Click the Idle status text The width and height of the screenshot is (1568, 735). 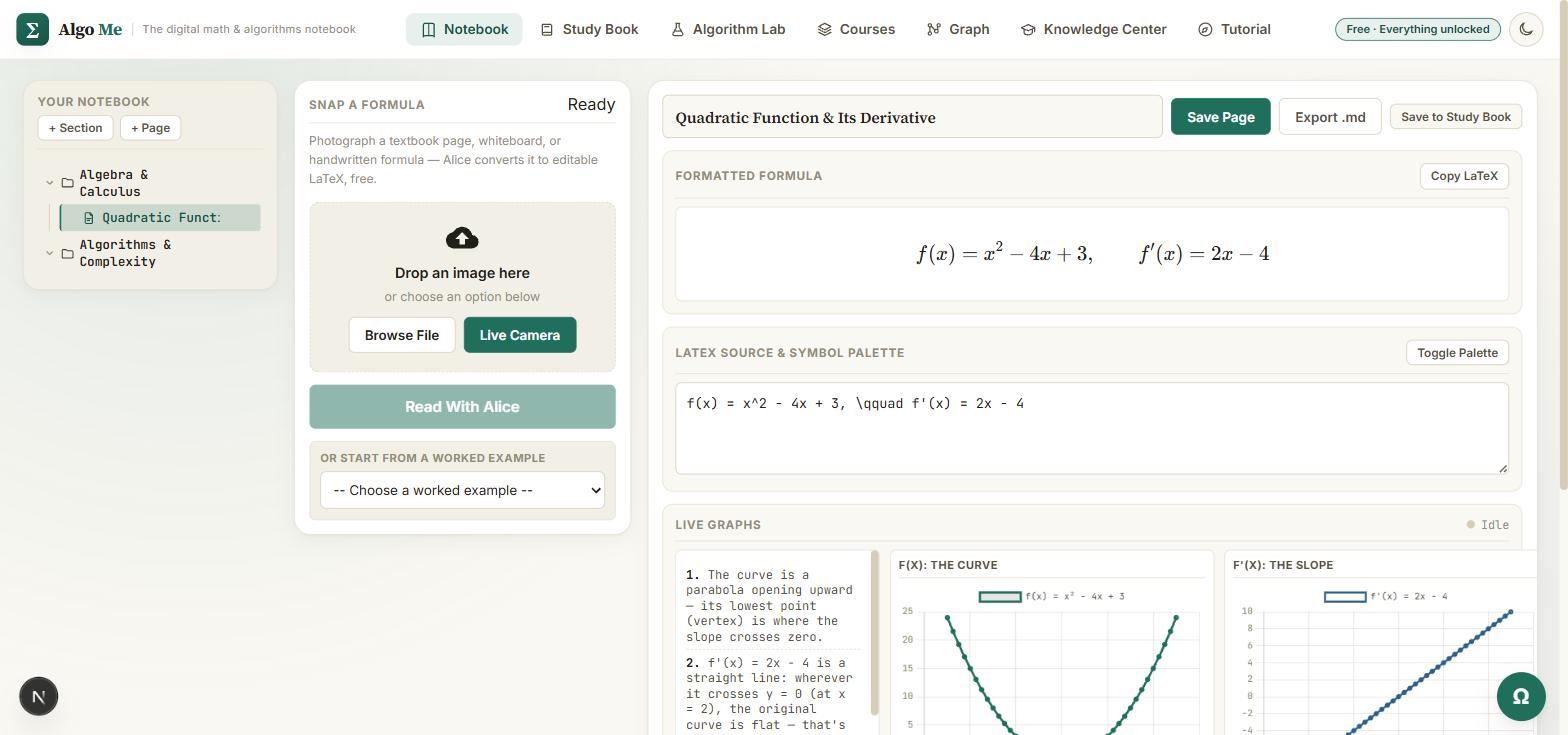(x=1495, y=525)
